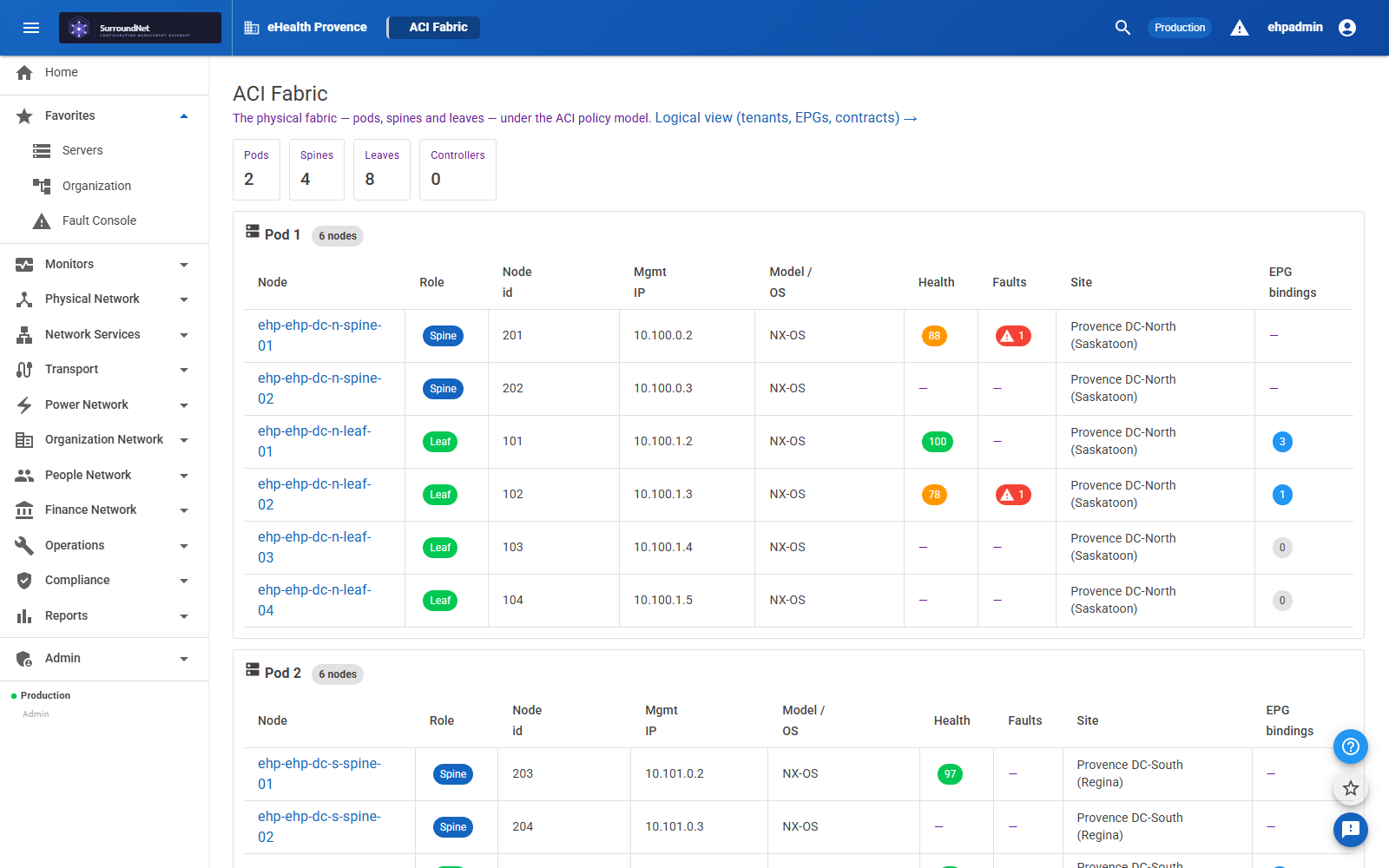Click health score 100 for n-leaf-01
The height and width of the screenshot is (868, 1389).
(938, 442)
